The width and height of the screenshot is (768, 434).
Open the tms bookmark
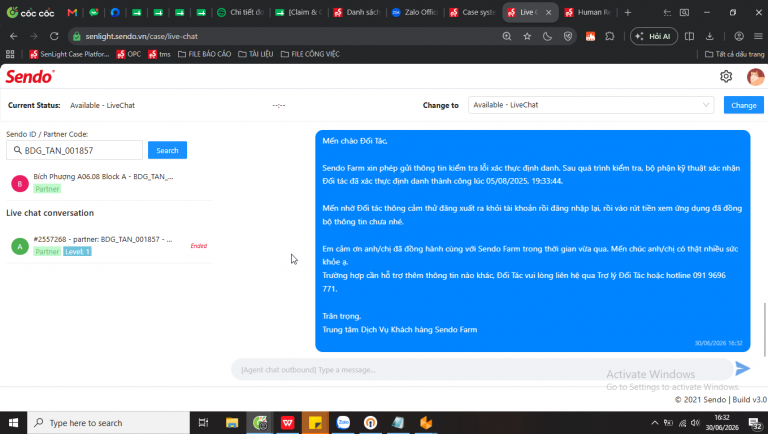click(160, 54)
